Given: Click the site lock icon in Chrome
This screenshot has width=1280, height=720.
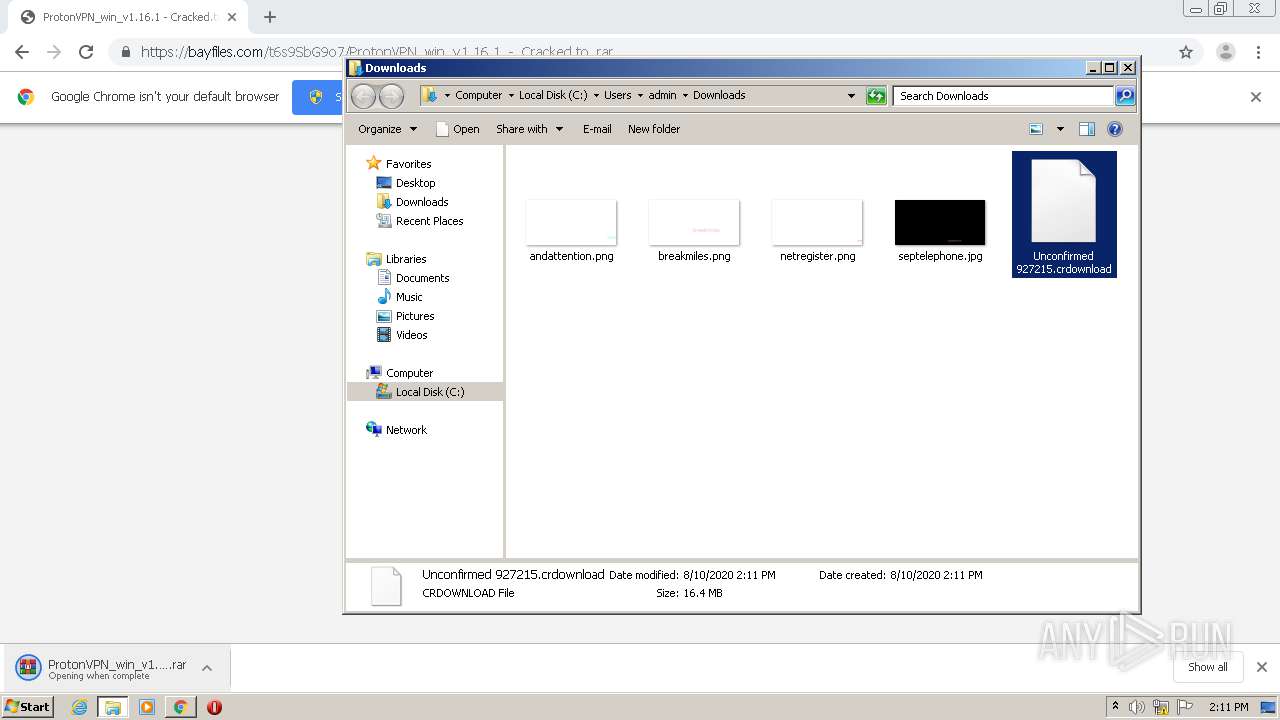Looking at the screenshot, I should pyautogui.click(x=125, y=52).
